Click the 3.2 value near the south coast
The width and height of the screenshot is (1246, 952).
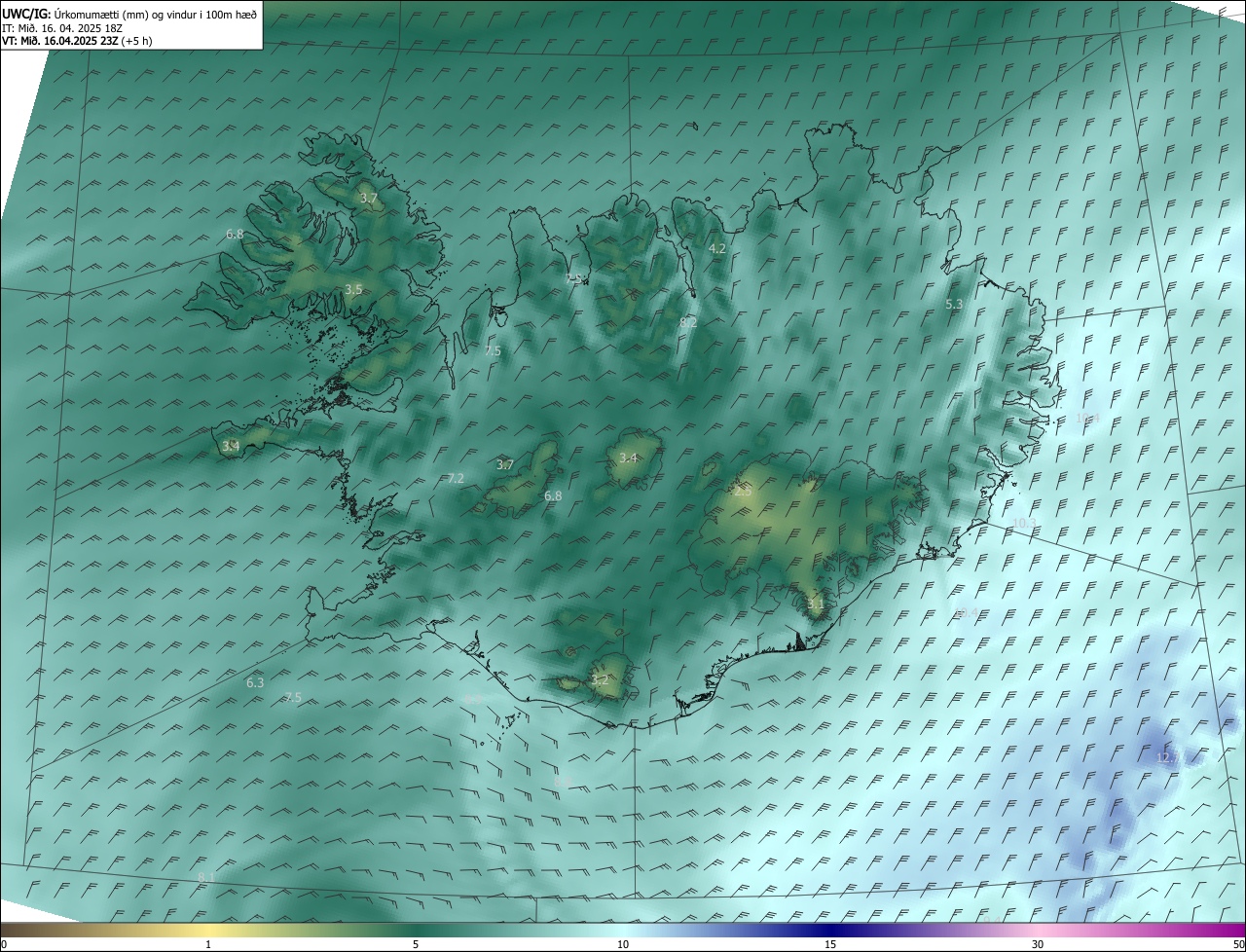click(x=600, y=679)
